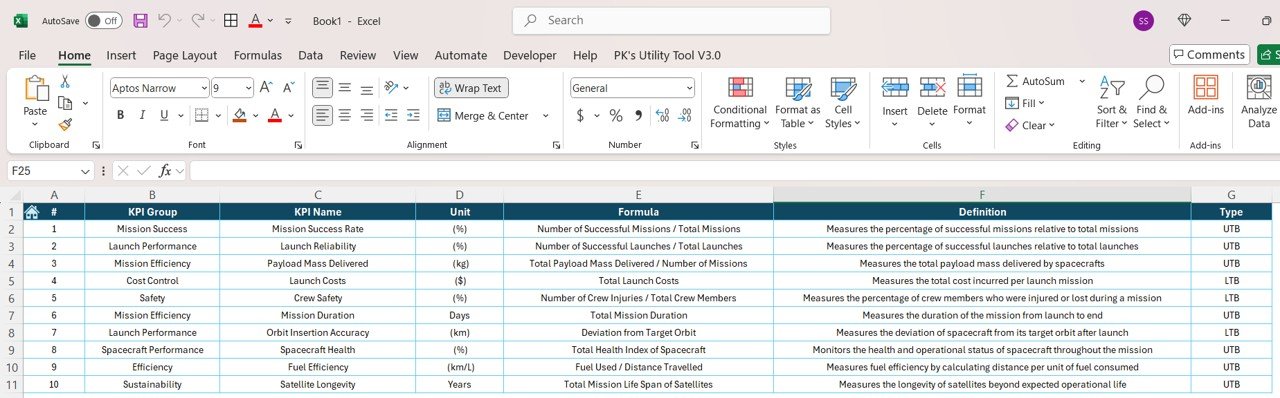Click the Middle Align icon
1280x398 pixels.
tap(345, 88)
